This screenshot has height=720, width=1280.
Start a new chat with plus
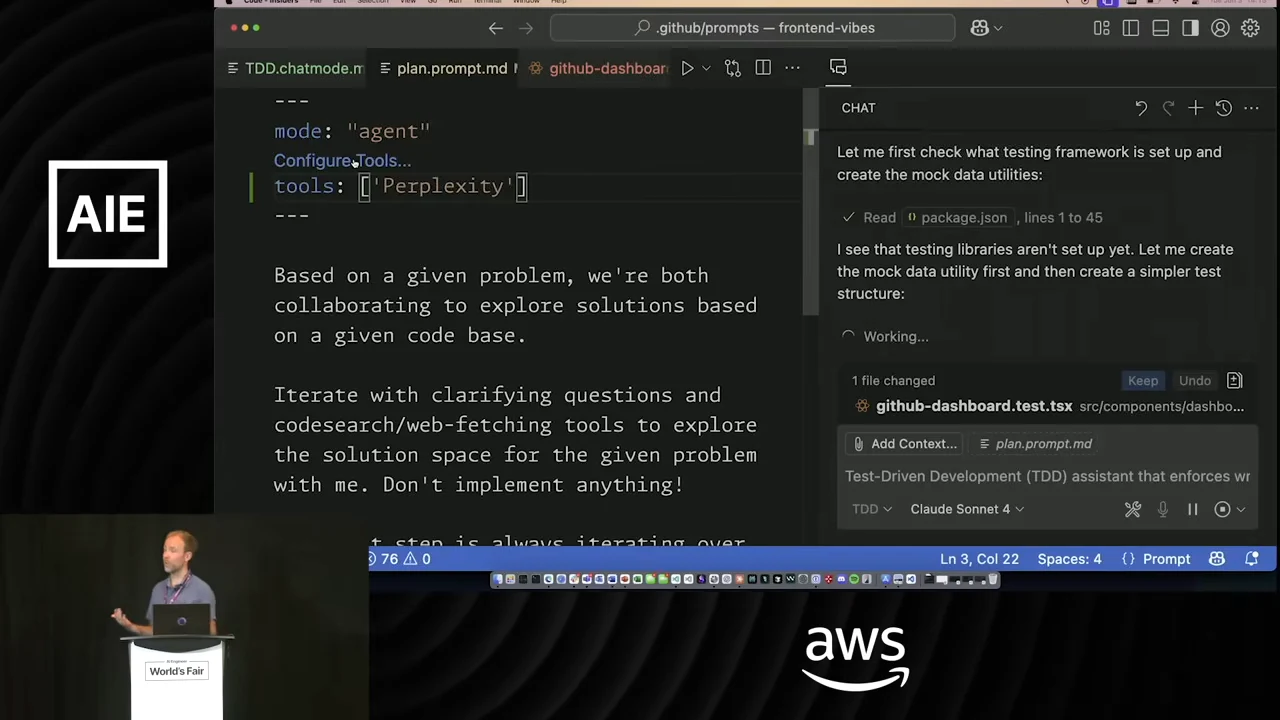click(x=1195, y=108)
